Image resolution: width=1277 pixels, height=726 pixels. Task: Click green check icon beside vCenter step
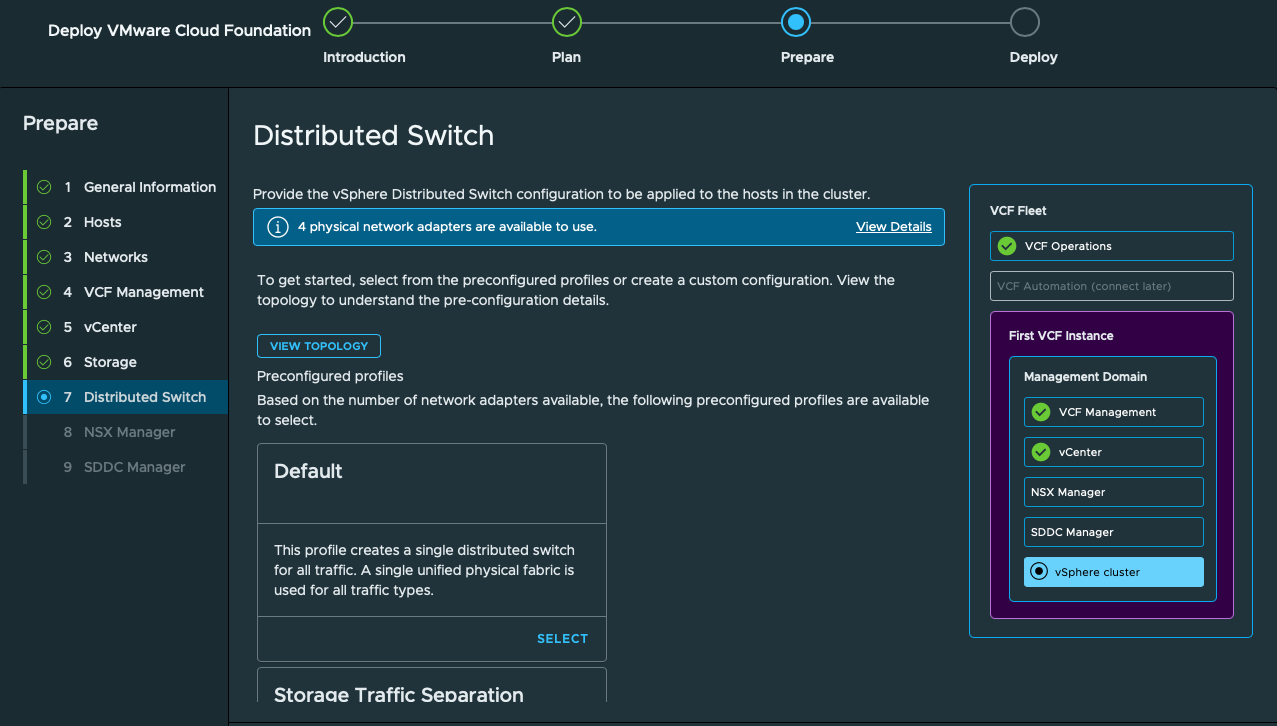(x=44, y=327)
